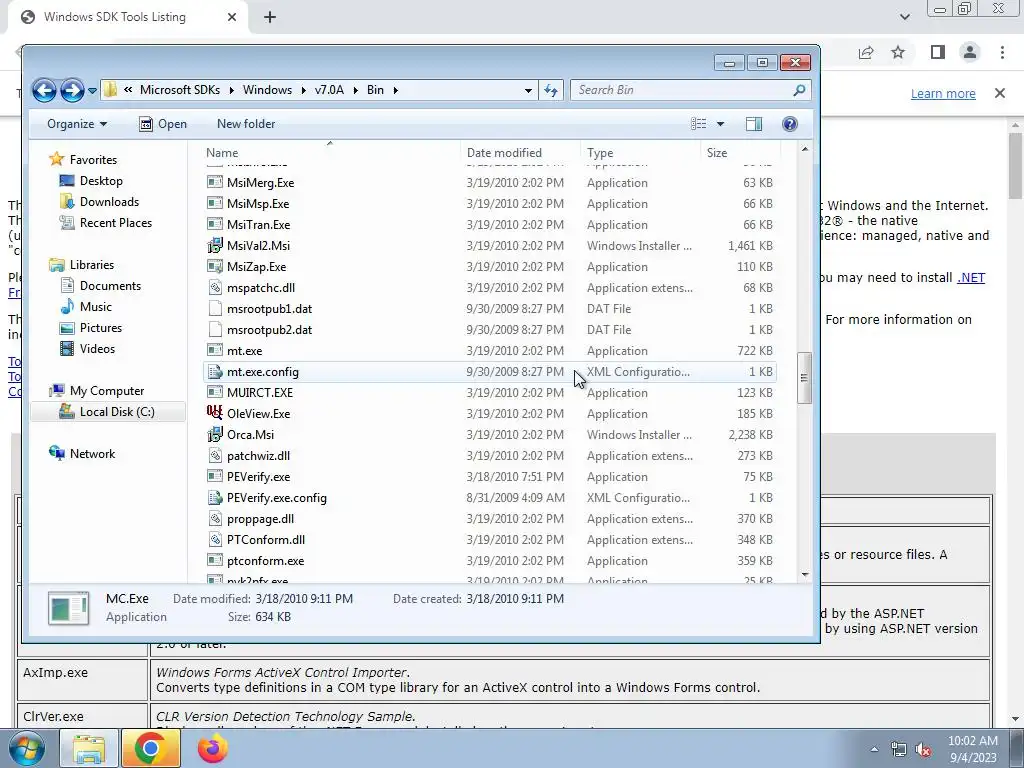
Task: Select mspatchc.dll file icon
Action: click(214, 287)
